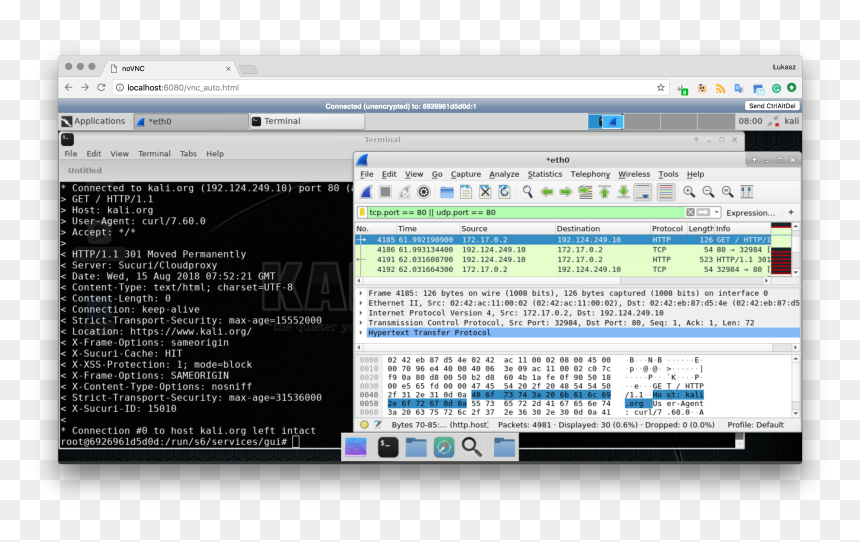Click Profile: Default in status bar
The width and height of the screenshot is (860, 542).
[x=755, y=425]
